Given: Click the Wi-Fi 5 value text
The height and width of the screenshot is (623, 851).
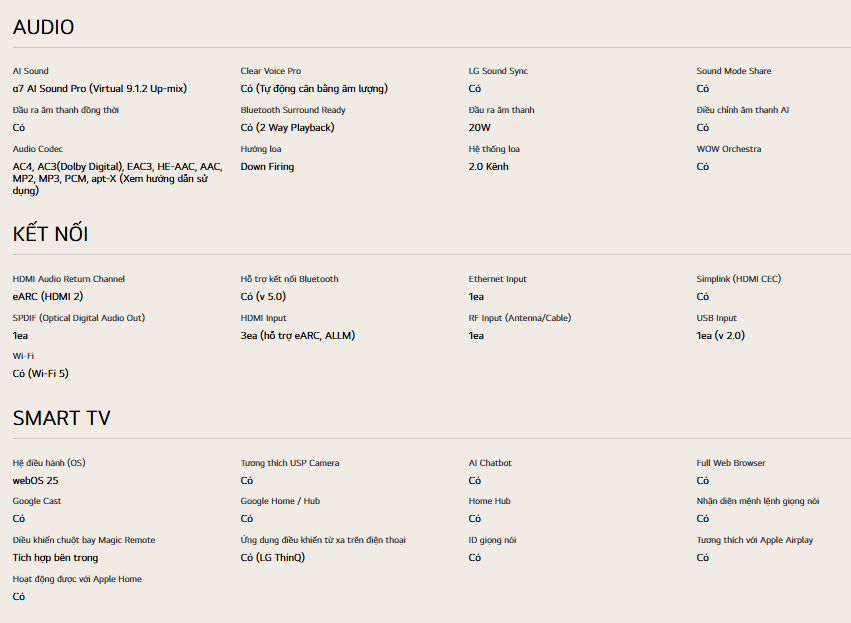Looking at the screenshot, I should 40,374.
